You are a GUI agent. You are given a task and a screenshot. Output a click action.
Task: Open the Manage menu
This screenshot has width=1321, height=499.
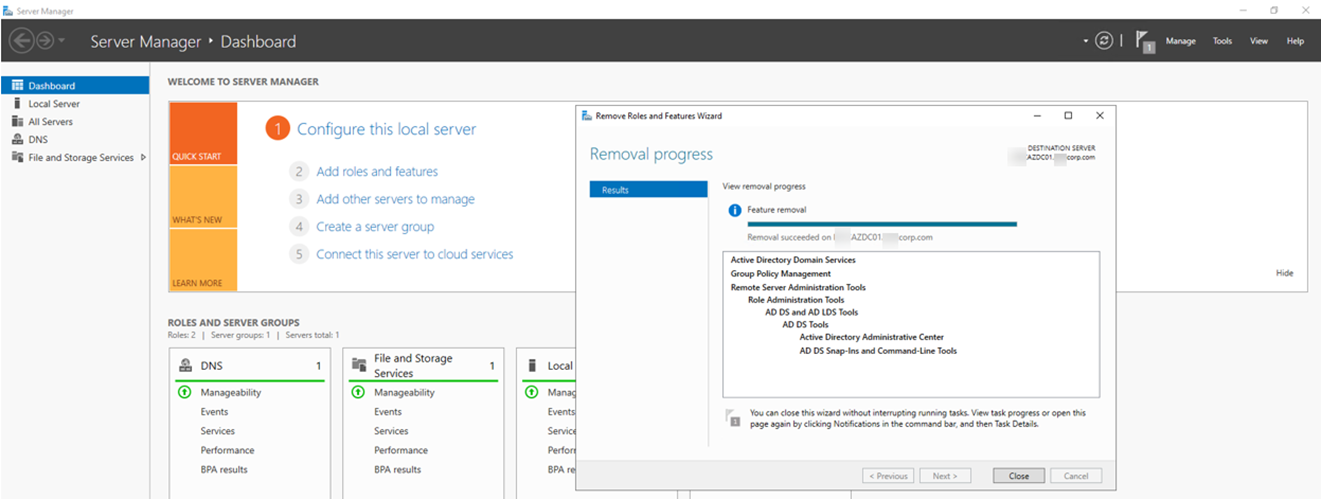(x=1180, y=41)
